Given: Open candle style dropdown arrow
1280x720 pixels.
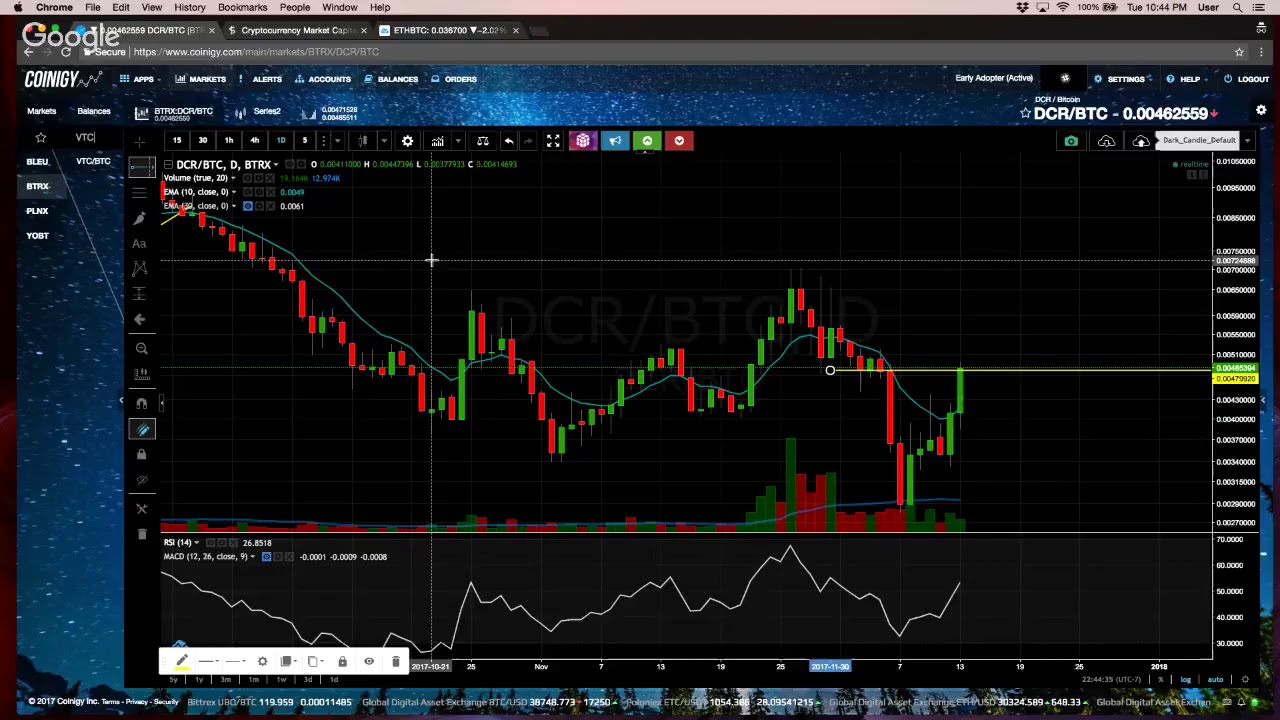Looking at the screenshot, I should 383,141.
